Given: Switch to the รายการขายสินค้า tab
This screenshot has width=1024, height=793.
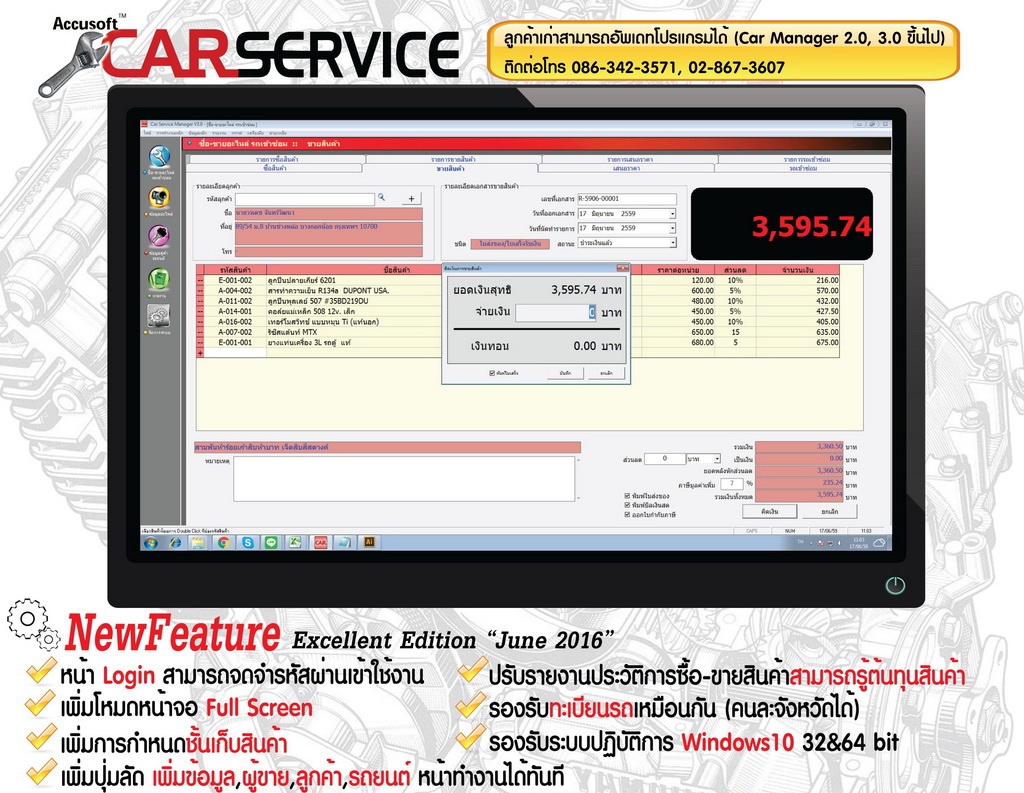Looking at the screenshot, I should point(453,159).
